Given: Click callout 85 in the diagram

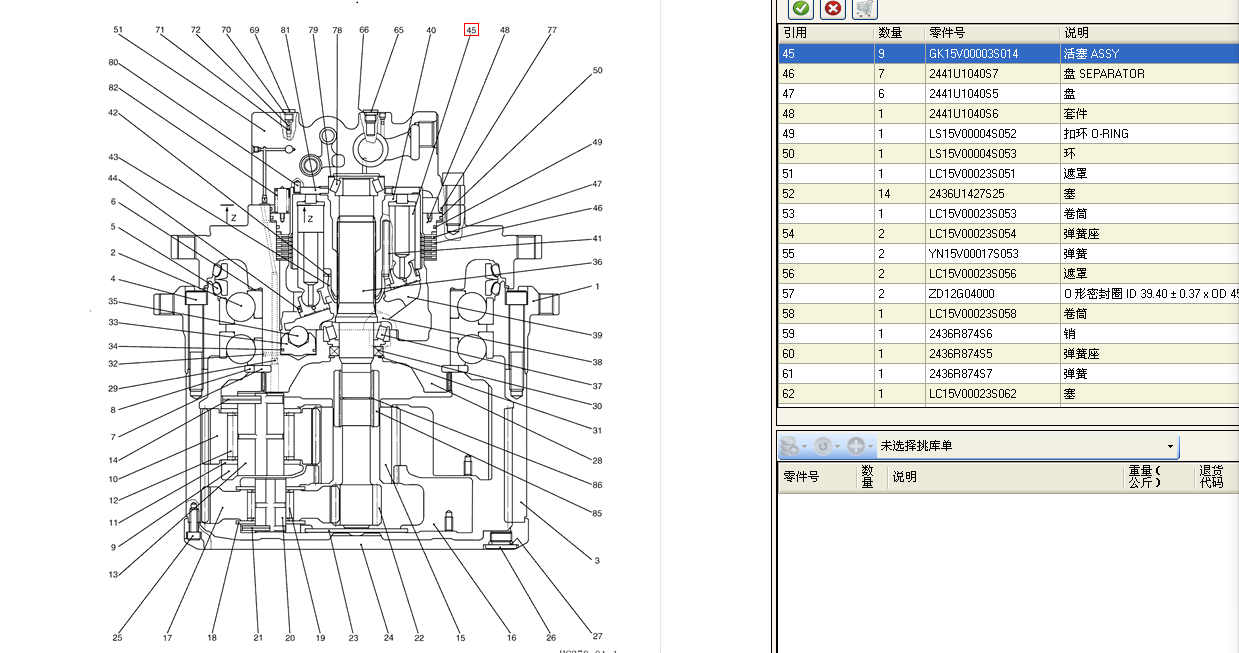Looking at the screenshot, I should pyautogui.click(x=597, y=514).
